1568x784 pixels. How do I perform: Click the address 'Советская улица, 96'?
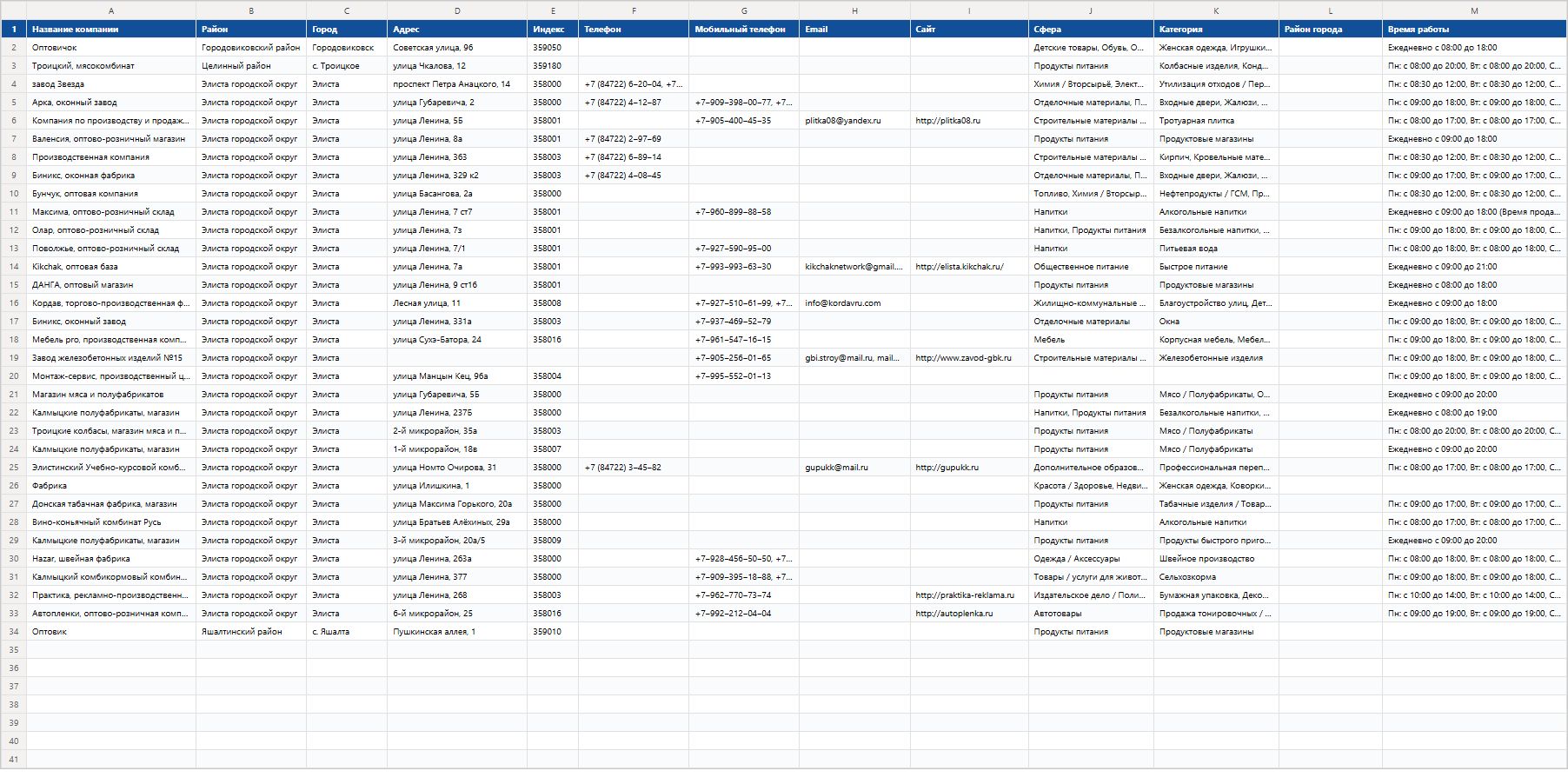[457, 48]
